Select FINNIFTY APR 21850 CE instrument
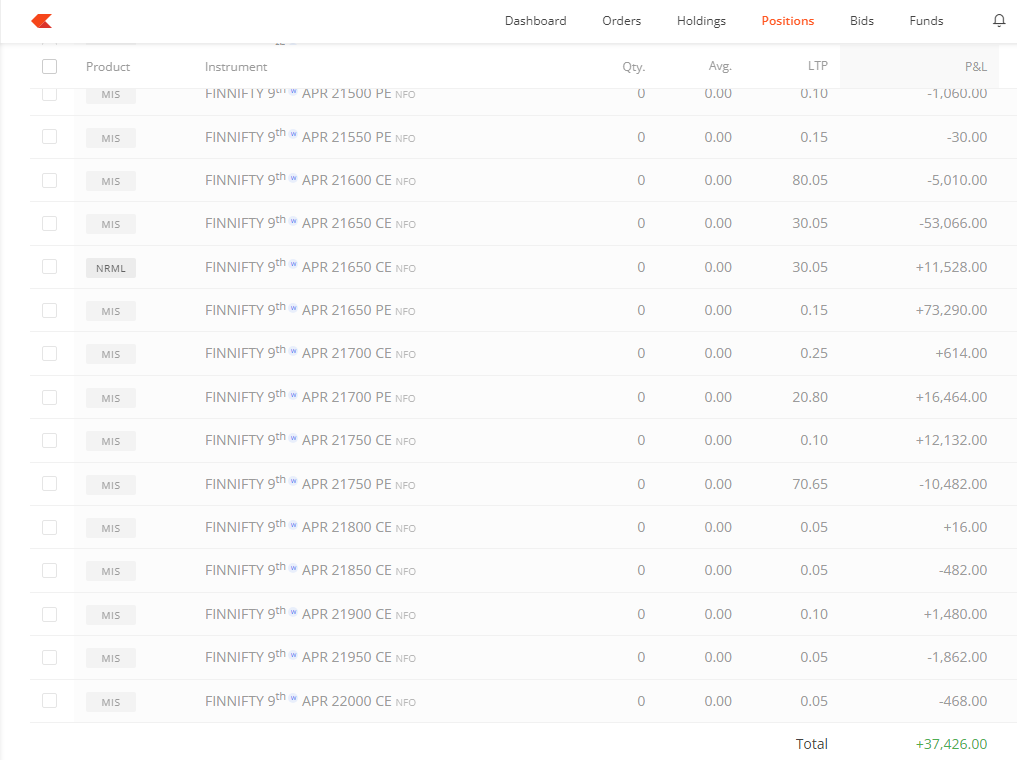 [x=310, y=570]
